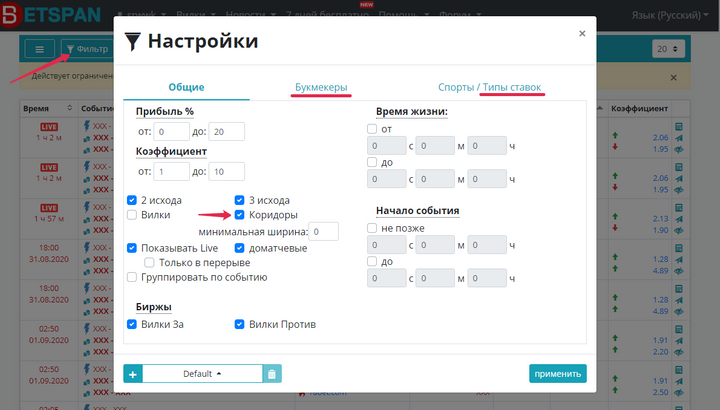
Task: Enable the Начало события 'до' checkbox
Action: pyautogui.click(x=372, y=261)
